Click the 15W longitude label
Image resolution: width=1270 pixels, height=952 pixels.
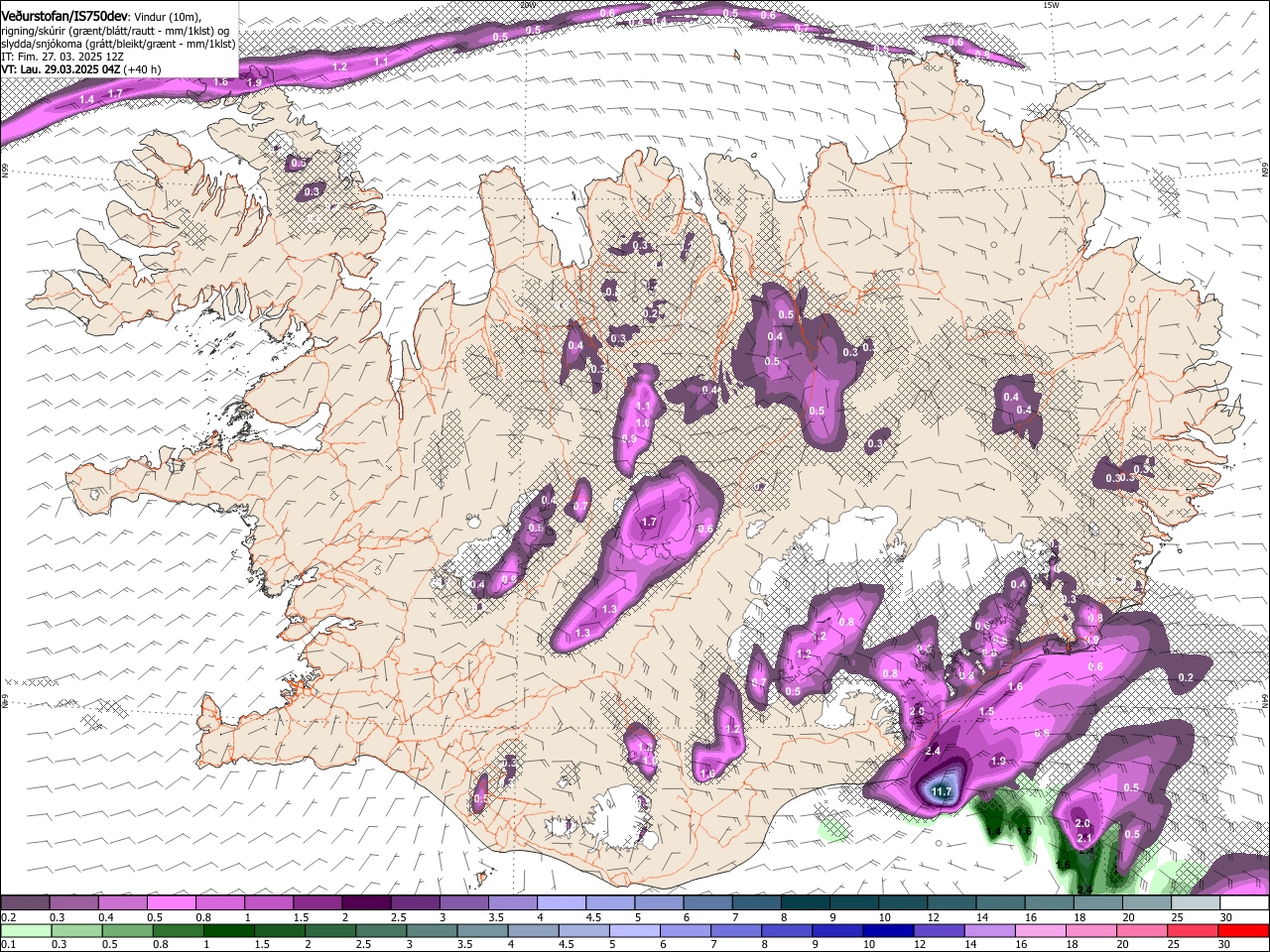click(1051, 5)
